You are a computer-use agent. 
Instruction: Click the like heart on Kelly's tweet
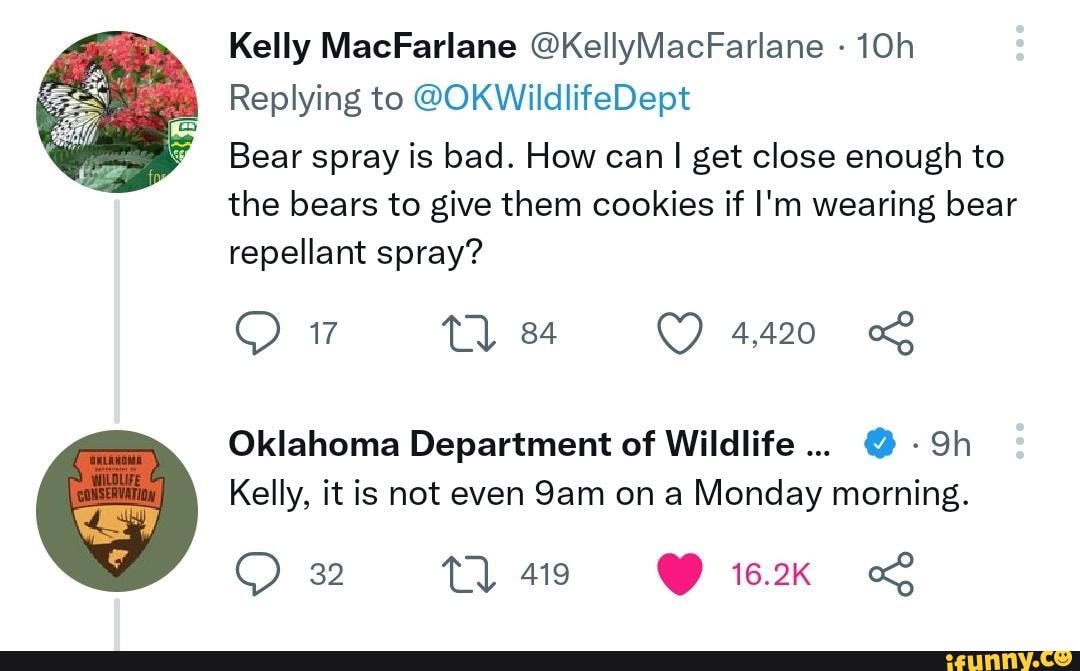coord(680,333)
